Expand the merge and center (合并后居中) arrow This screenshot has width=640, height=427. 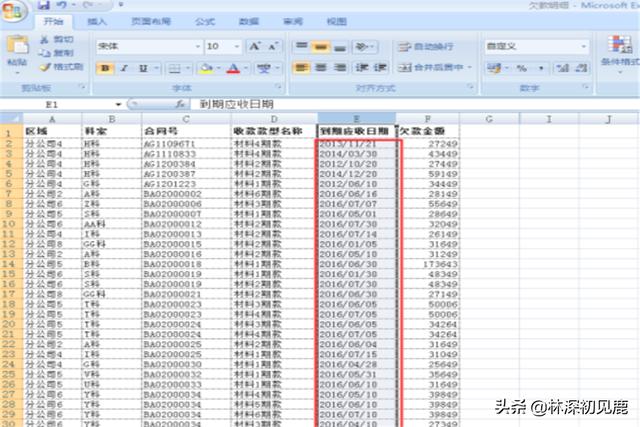tap(470, 67)
